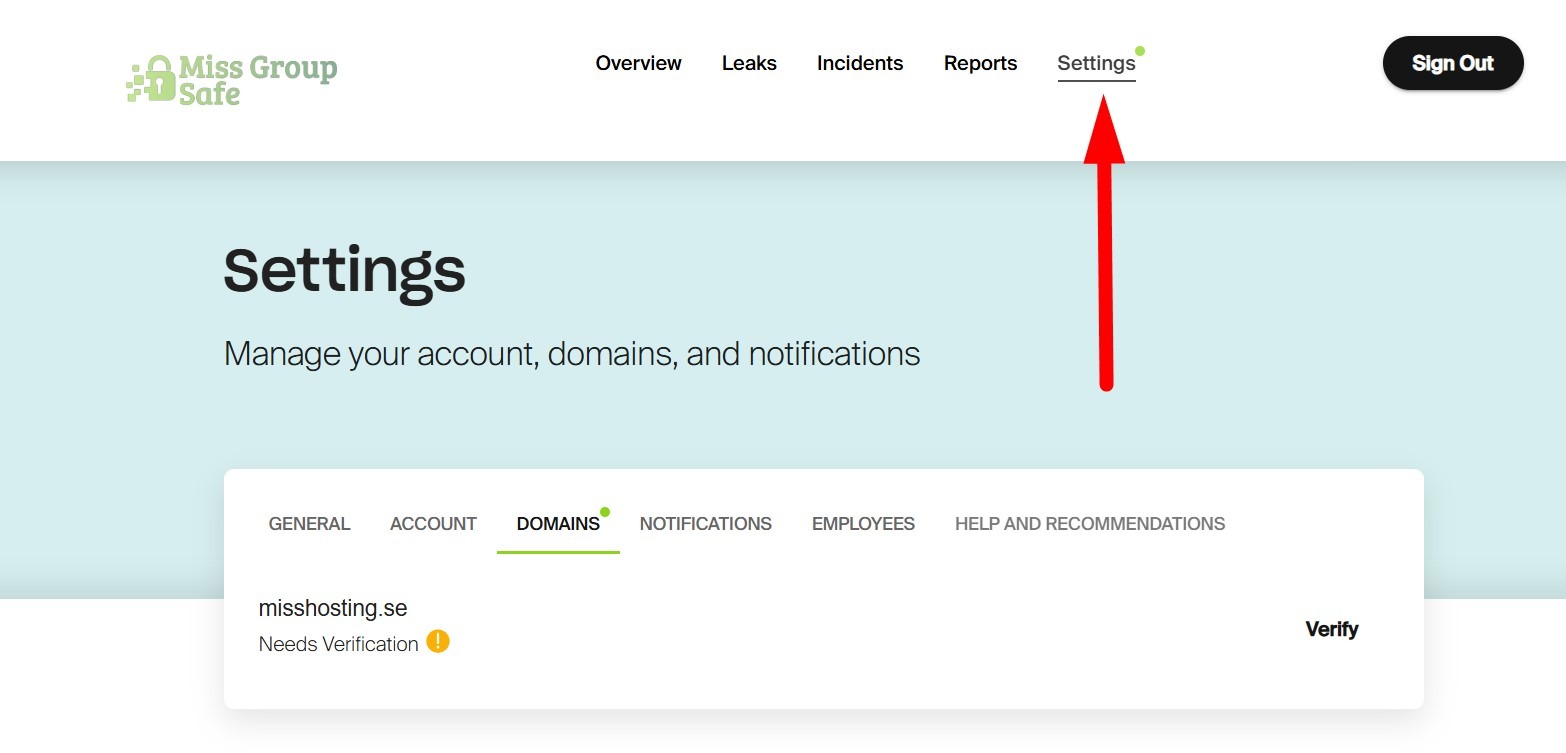The width and height of the screenshot is (1566, 753).
Task: Open the Account tab
Action: [x=433, y=524]
